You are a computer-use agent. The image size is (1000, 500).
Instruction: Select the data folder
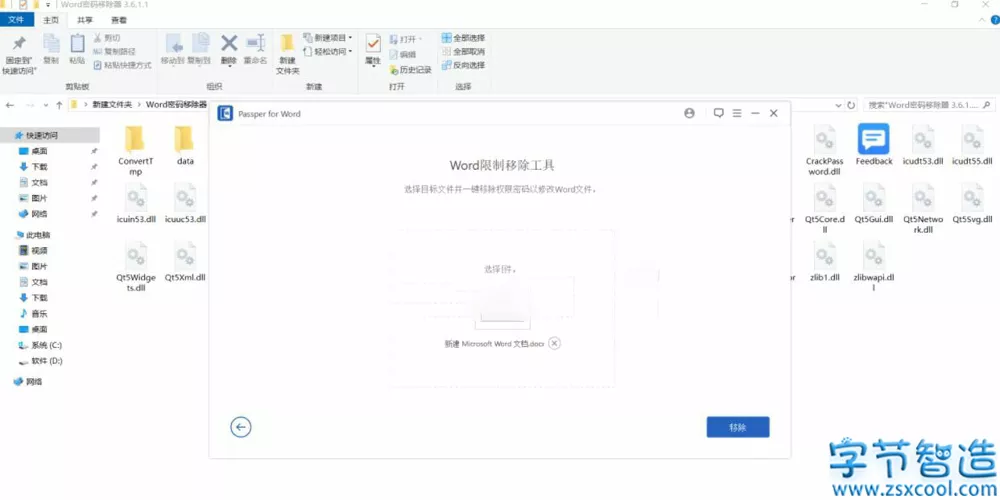(x=185, y=145)
